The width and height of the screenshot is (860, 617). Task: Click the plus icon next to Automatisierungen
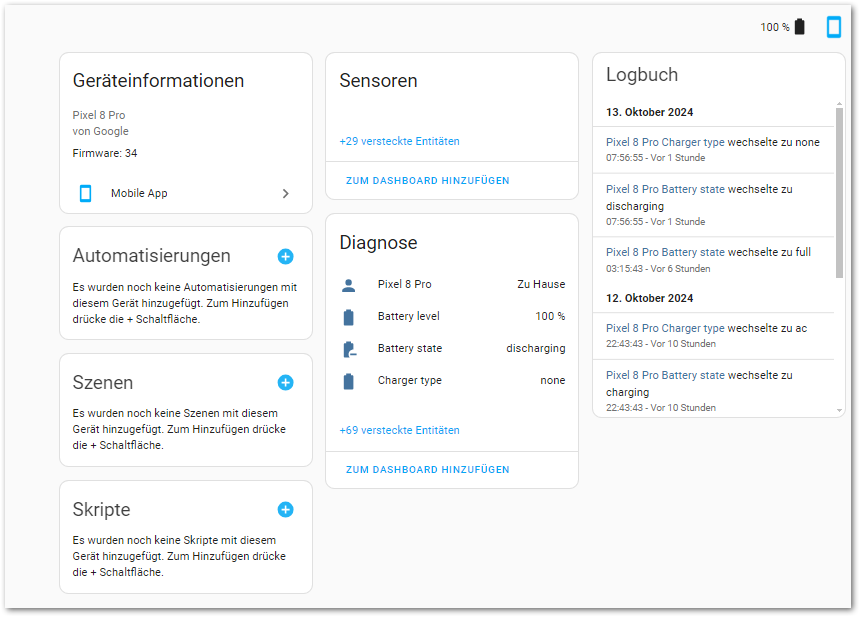click(285, 256)
